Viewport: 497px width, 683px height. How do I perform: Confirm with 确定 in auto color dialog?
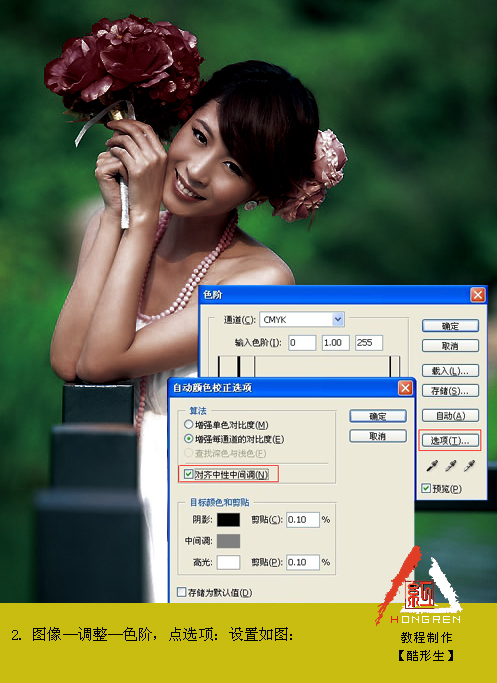point(378,416)
